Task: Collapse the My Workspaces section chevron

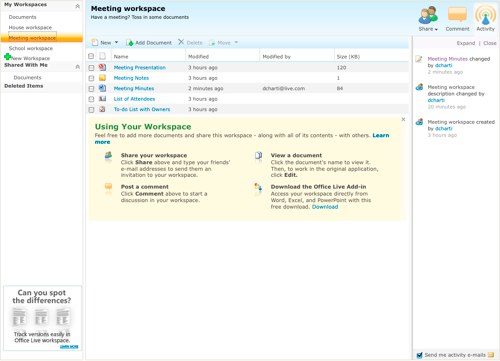Action: pyautogui.click(x=77, y=6)
